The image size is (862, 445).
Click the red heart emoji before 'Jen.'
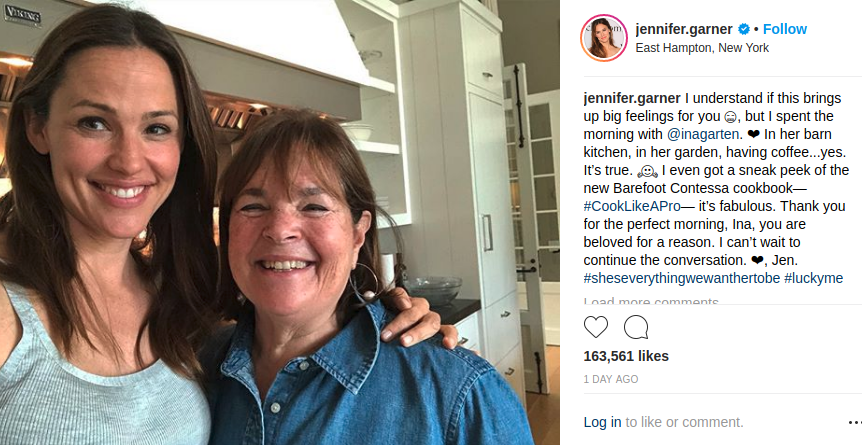tap(731, 260)
